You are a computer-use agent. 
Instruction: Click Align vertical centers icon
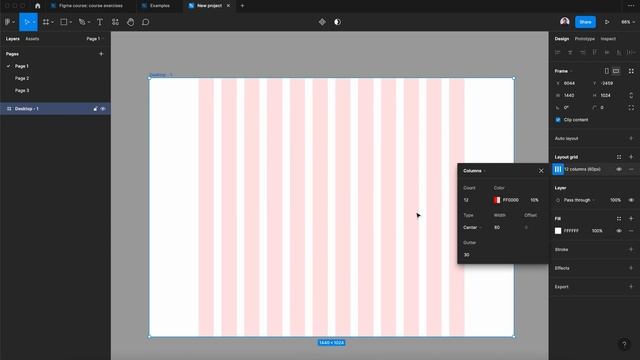coord(607,53)
